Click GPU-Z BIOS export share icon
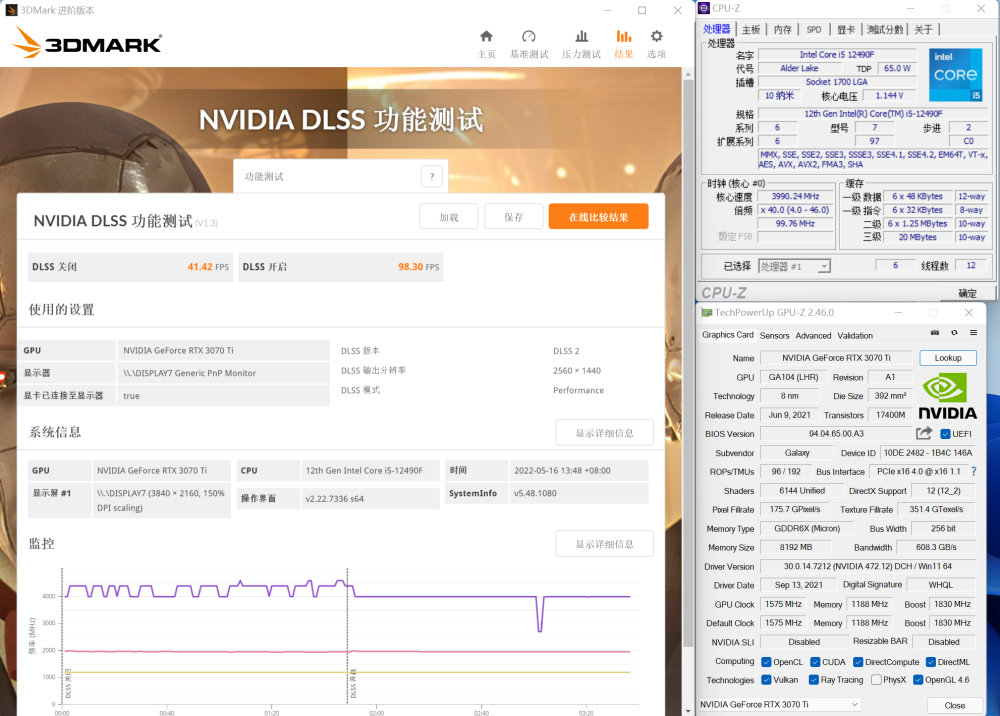Viewport: 1000px width, 716px height. coord(924,434)
